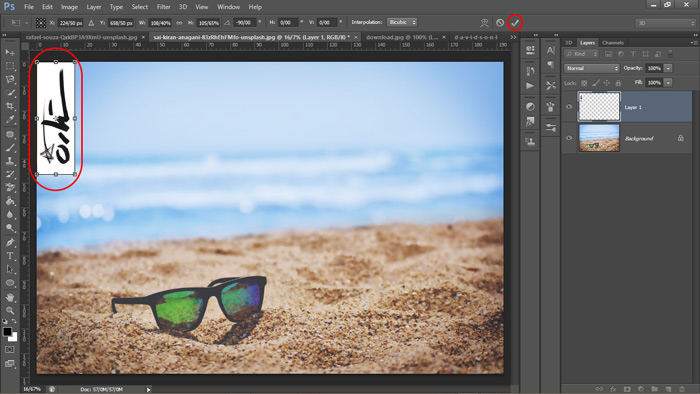The width and height of the screenshot is (700, 394).
Task: Hide the Background layer eye icon
Action: (569, 138)
